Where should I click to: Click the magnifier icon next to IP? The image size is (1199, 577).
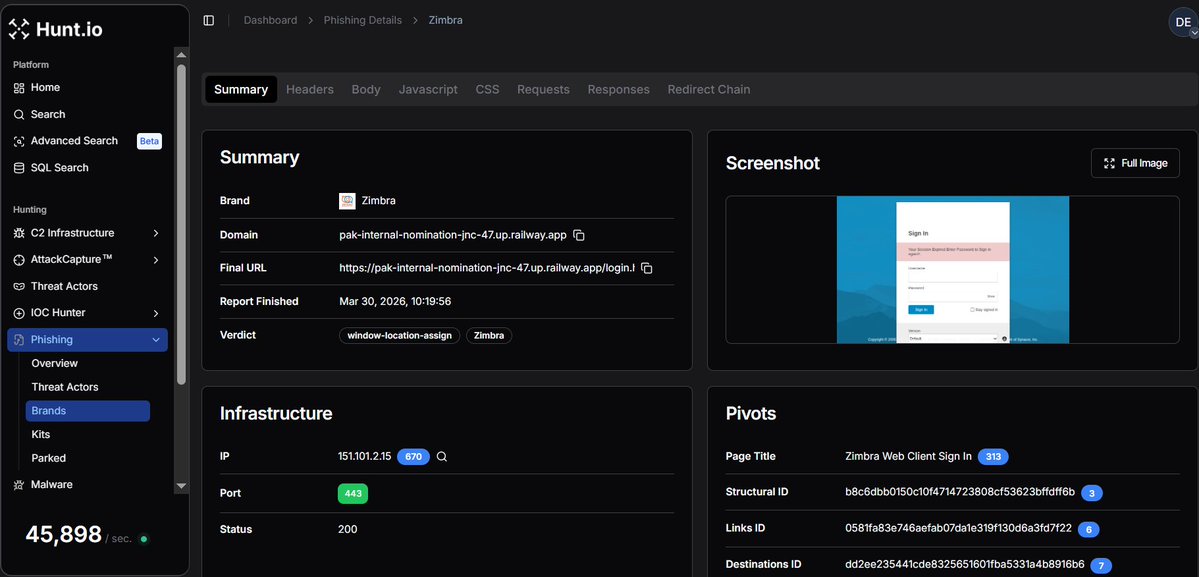(442, 456)
